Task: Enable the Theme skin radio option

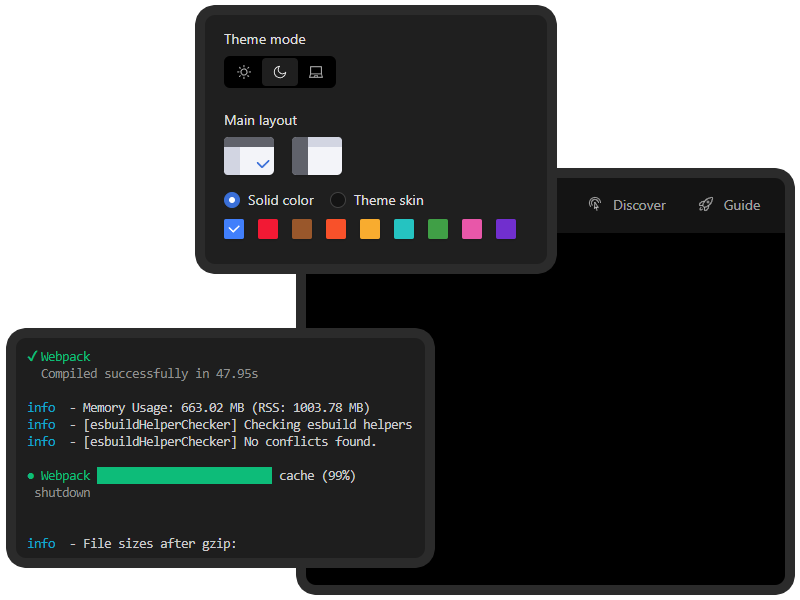Action: pos(338,200)
